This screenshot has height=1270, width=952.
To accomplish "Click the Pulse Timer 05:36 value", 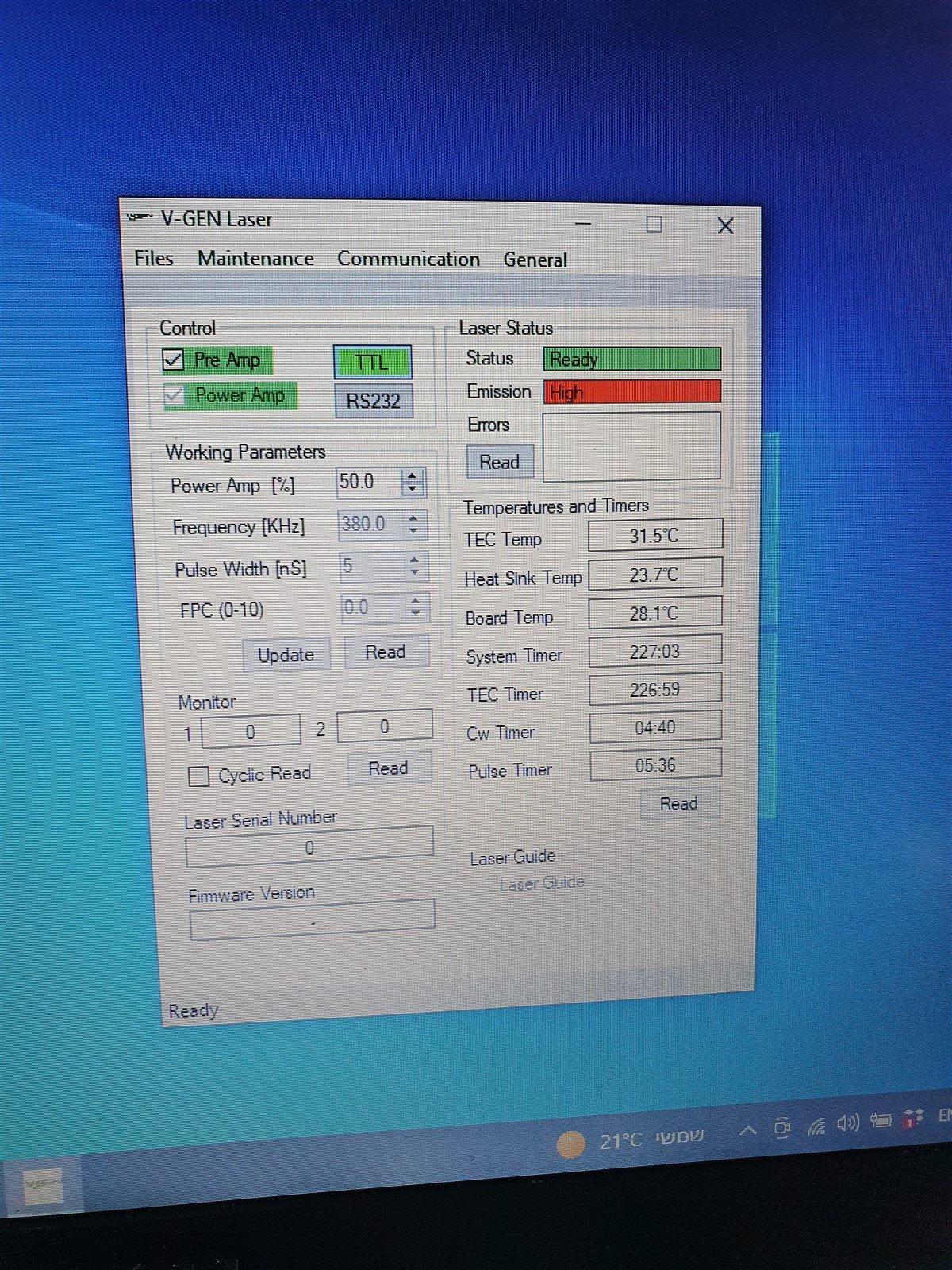I will 656,765.
